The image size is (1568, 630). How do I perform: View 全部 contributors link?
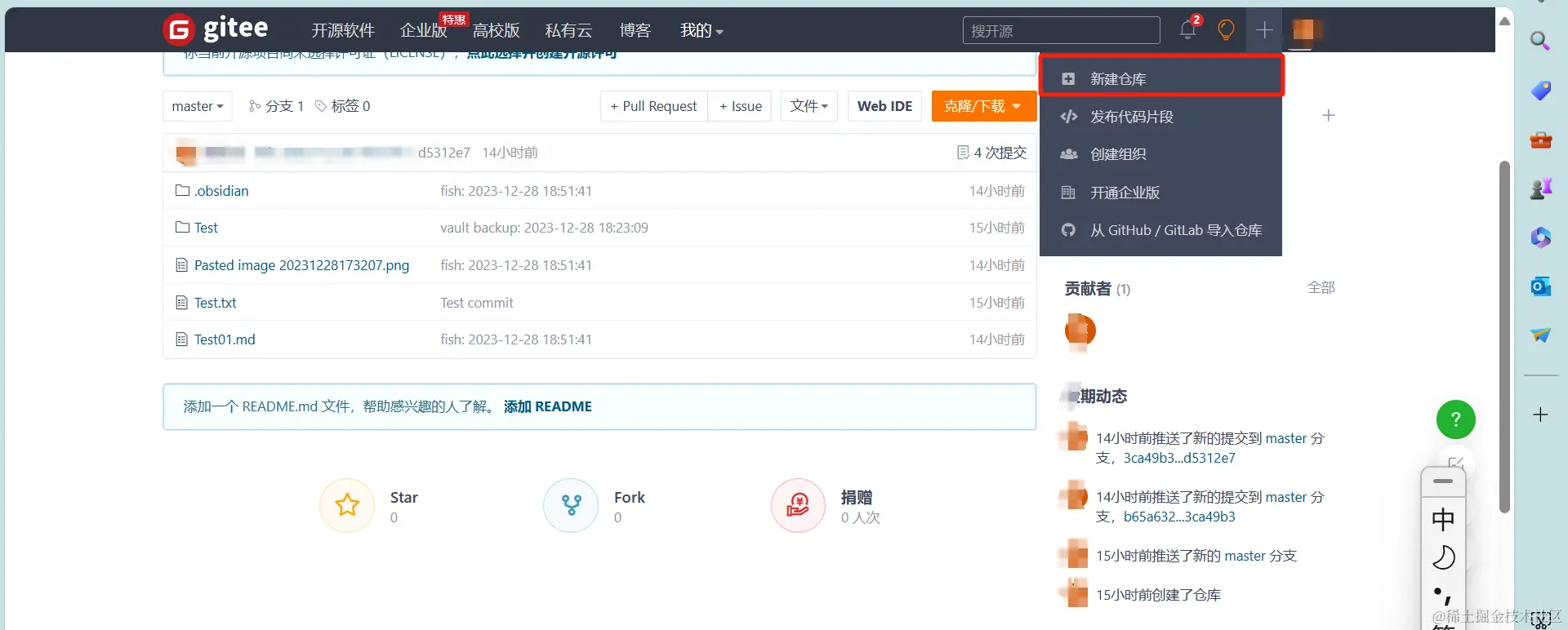point(1321,287)
